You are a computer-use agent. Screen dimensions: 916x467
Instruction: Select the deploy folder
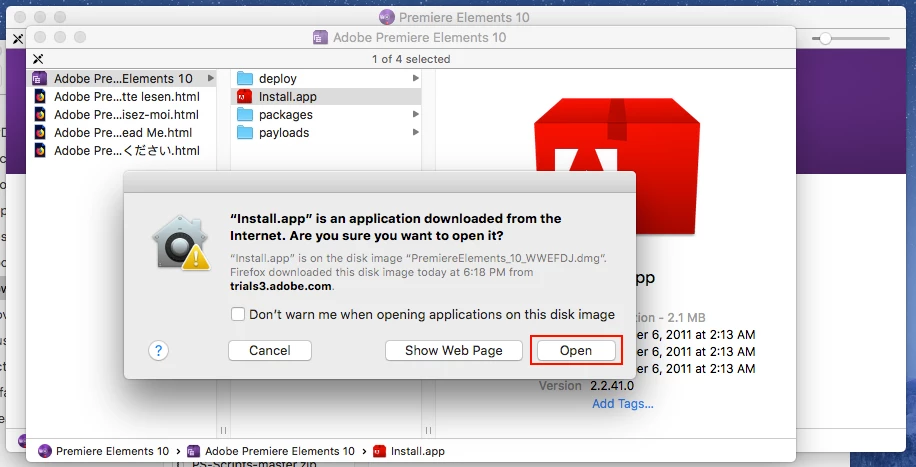(326, 78)
